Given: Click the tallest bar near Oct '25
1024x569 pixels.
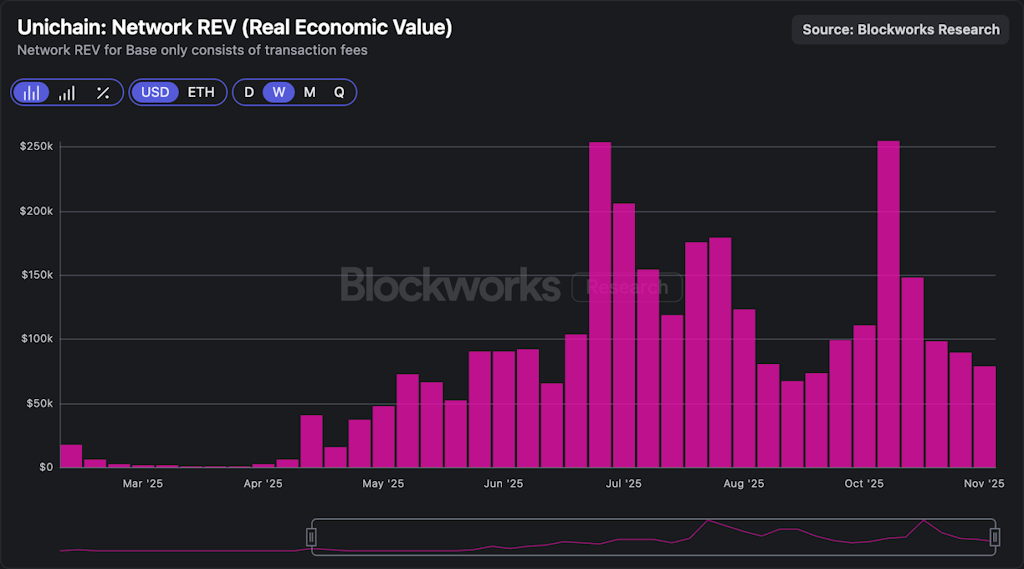Looking at the screenshot, I should tap(888, 304).
